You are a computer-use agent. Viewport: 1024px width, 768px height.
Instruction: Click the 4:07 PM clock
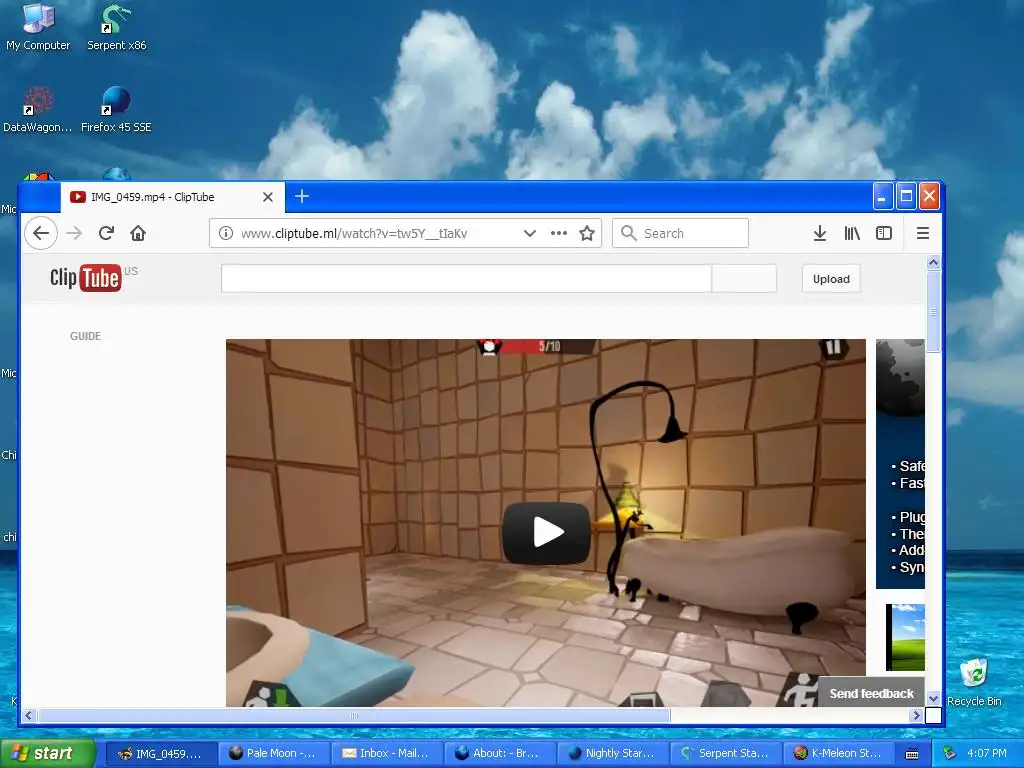tap(987, 753)
